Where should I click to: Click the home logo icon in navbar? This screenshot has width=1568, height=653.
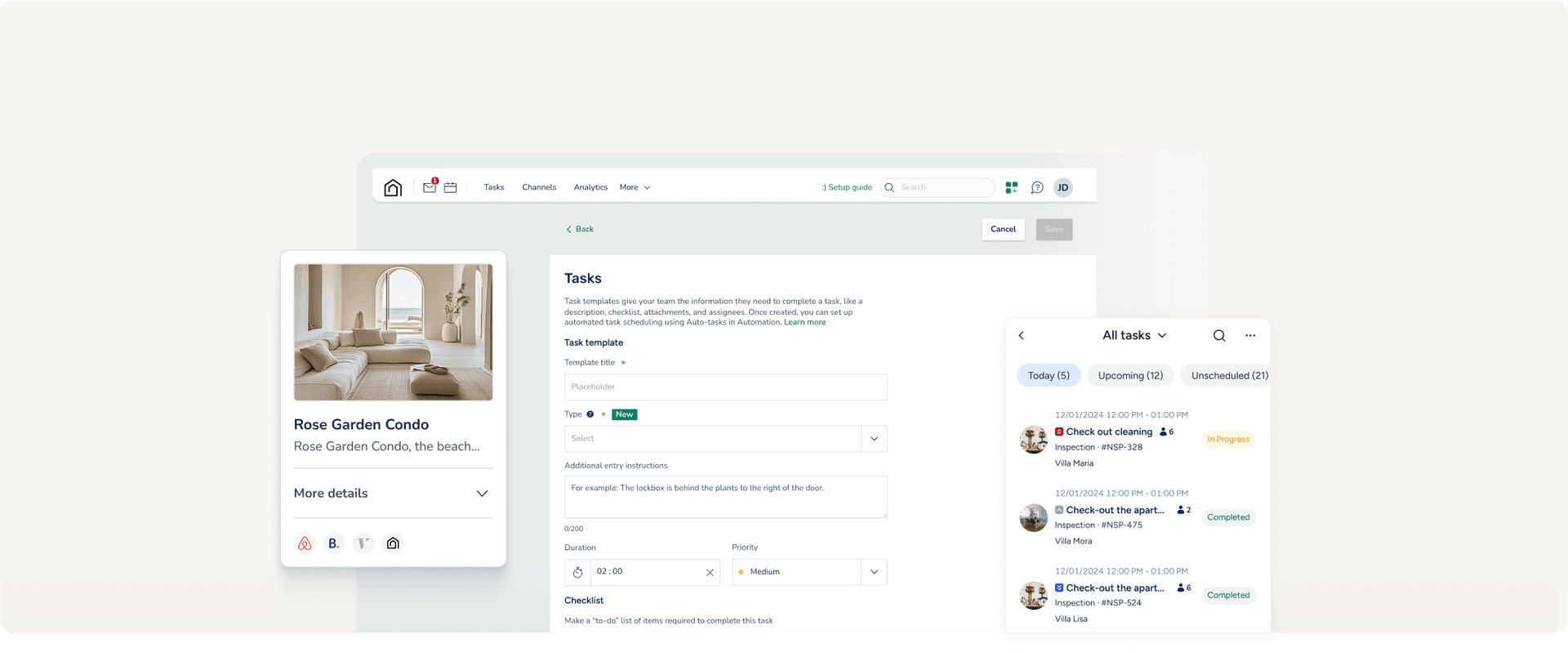point(393,188)
